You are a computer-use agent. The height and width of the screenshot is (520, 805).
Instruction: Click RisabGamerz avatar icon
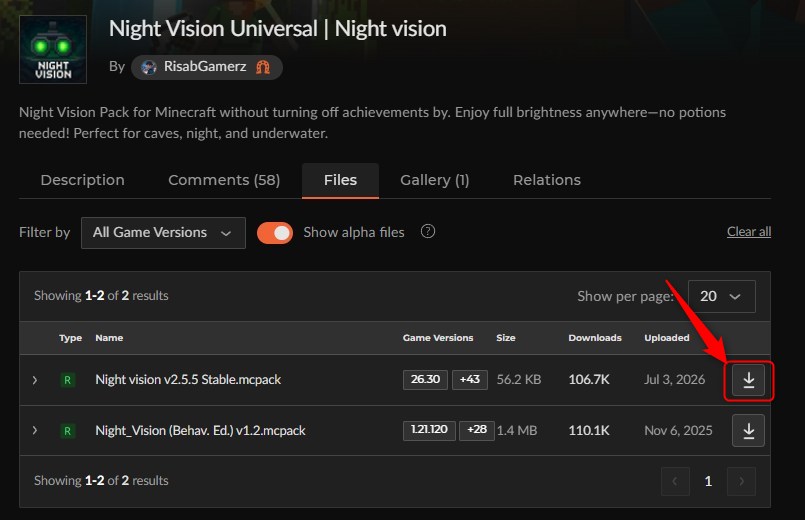(149, 67)
